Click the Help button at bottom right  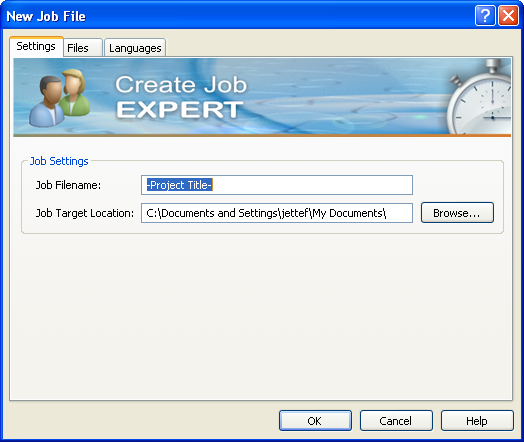tap(477, 421)
